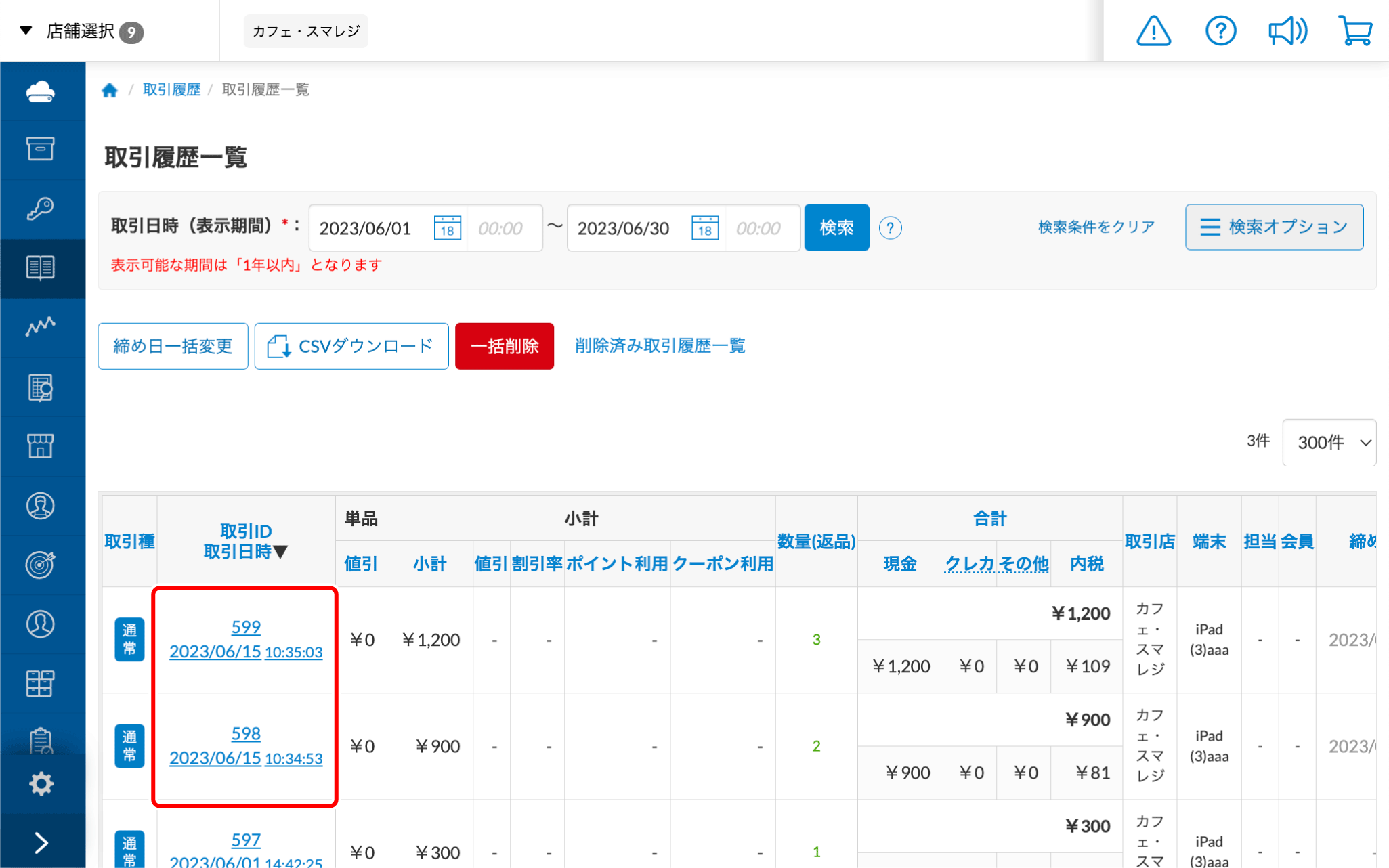This screenshot has width=1389, height=868.
Task: Expand the 店舗選択 store selector
Action: (x=80, y=31)
